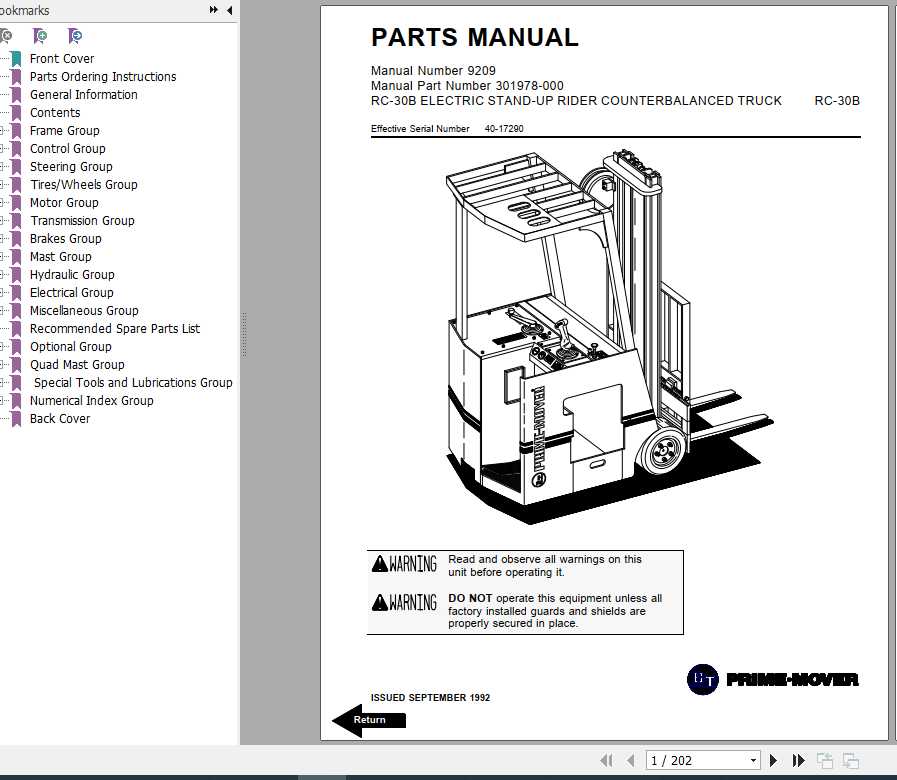Select the single page view icon
The image size is (897, 780).
tap(826, 760)
